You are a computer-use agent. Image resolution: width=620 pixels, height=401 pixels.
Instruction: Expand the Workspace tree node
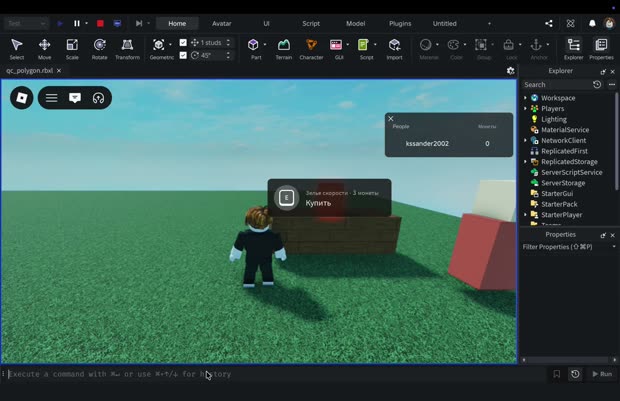525,98
